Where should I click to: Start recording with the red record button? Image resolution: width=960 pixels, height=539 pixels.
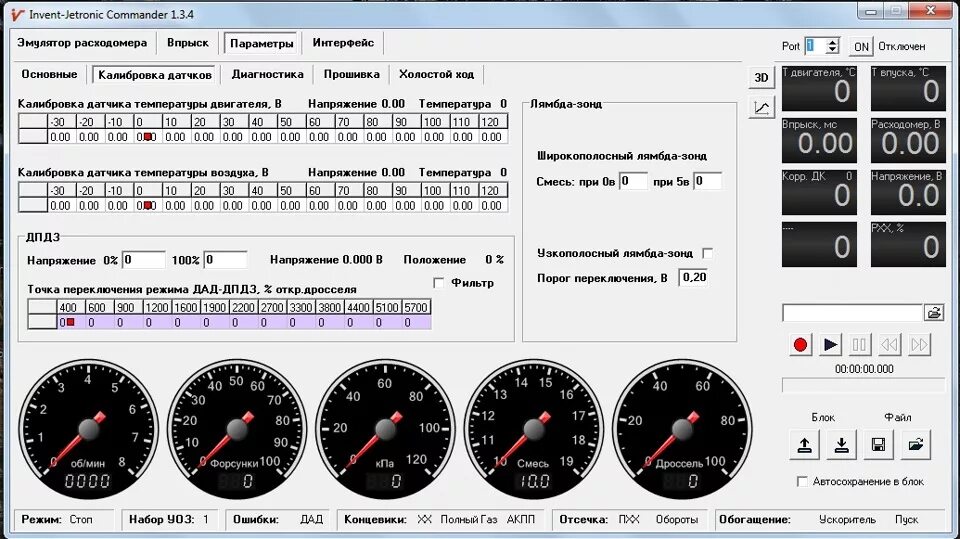(800, 345)
